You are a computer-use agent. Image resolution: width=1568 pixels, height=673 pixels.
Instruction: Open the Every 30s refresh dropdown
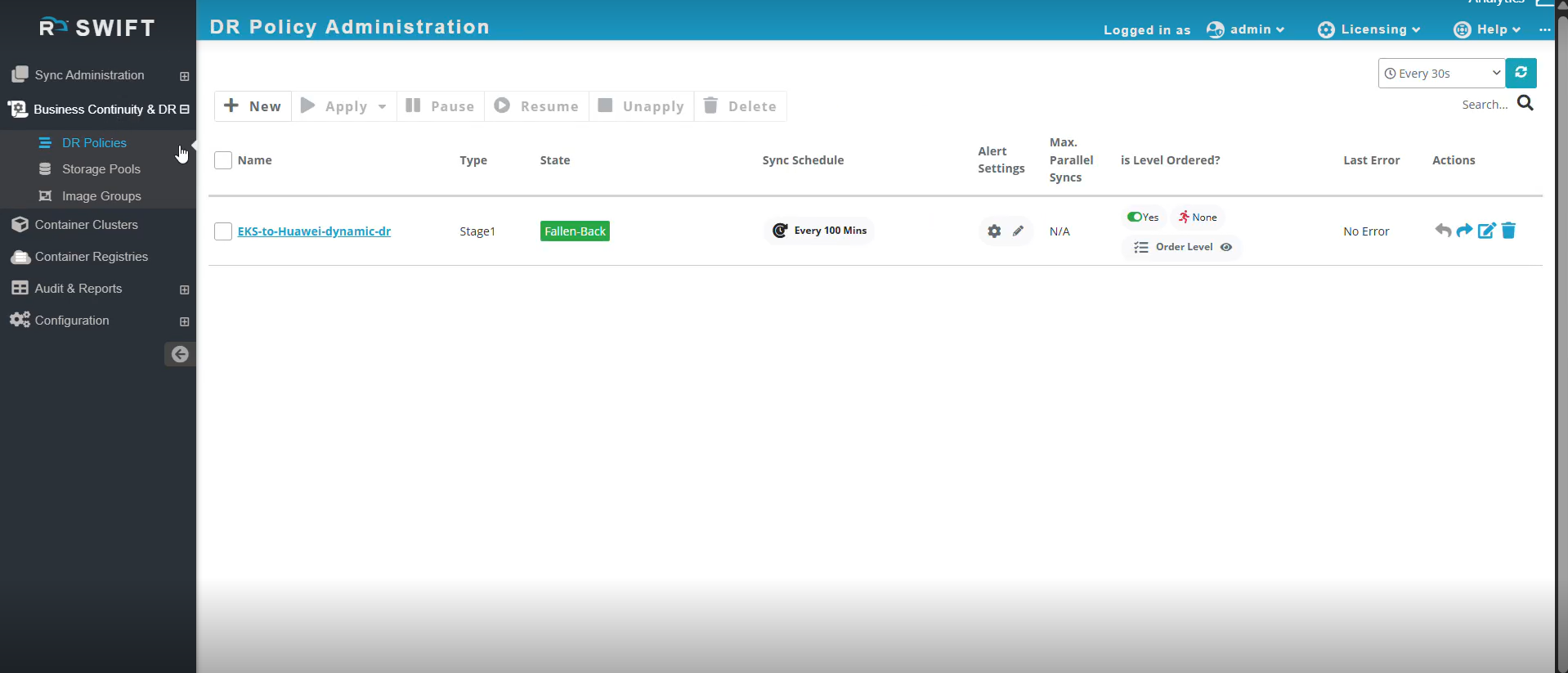pos(1441,73)
